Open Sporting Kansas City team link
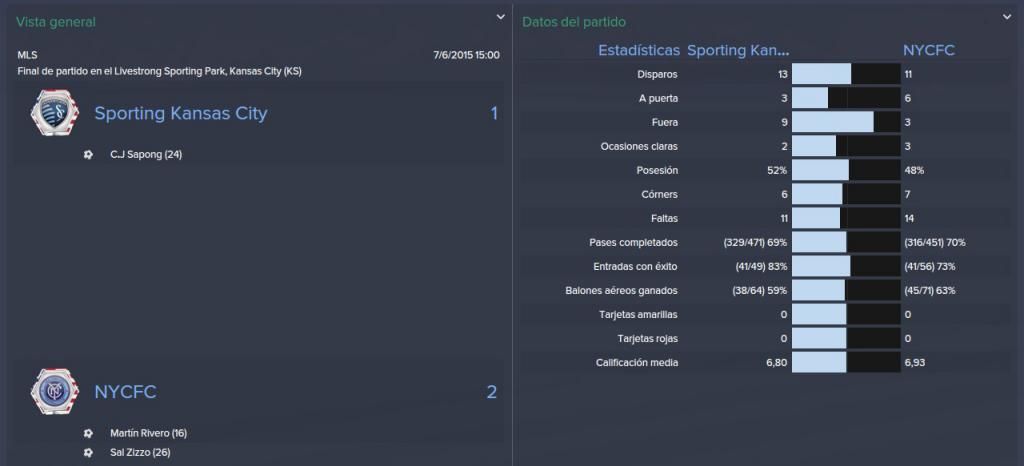Viewport: 1024px width, 466px height. tap(181, 114)
